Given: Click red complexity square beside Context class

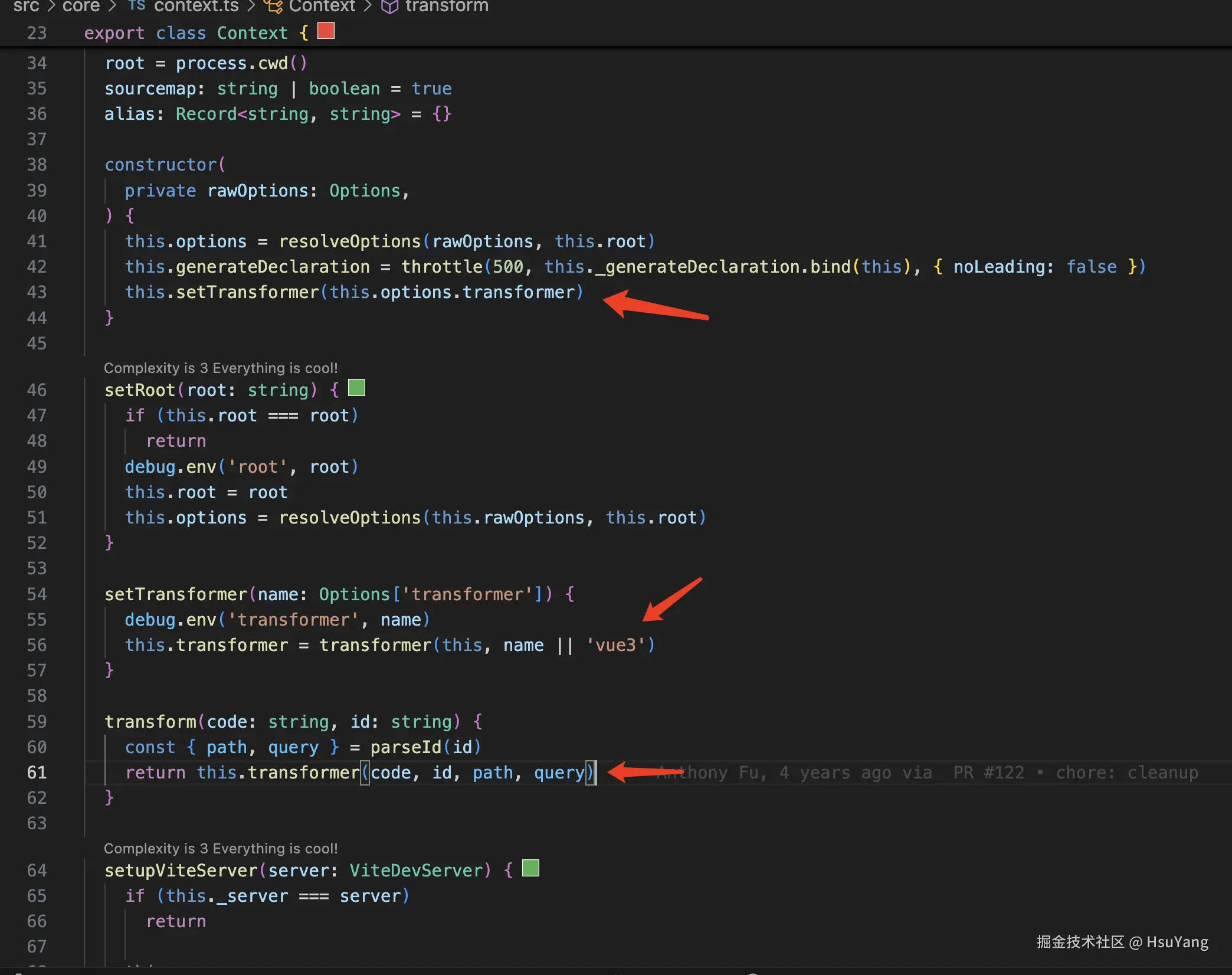Looking at the screenshot, I should [x=326, y=31].
